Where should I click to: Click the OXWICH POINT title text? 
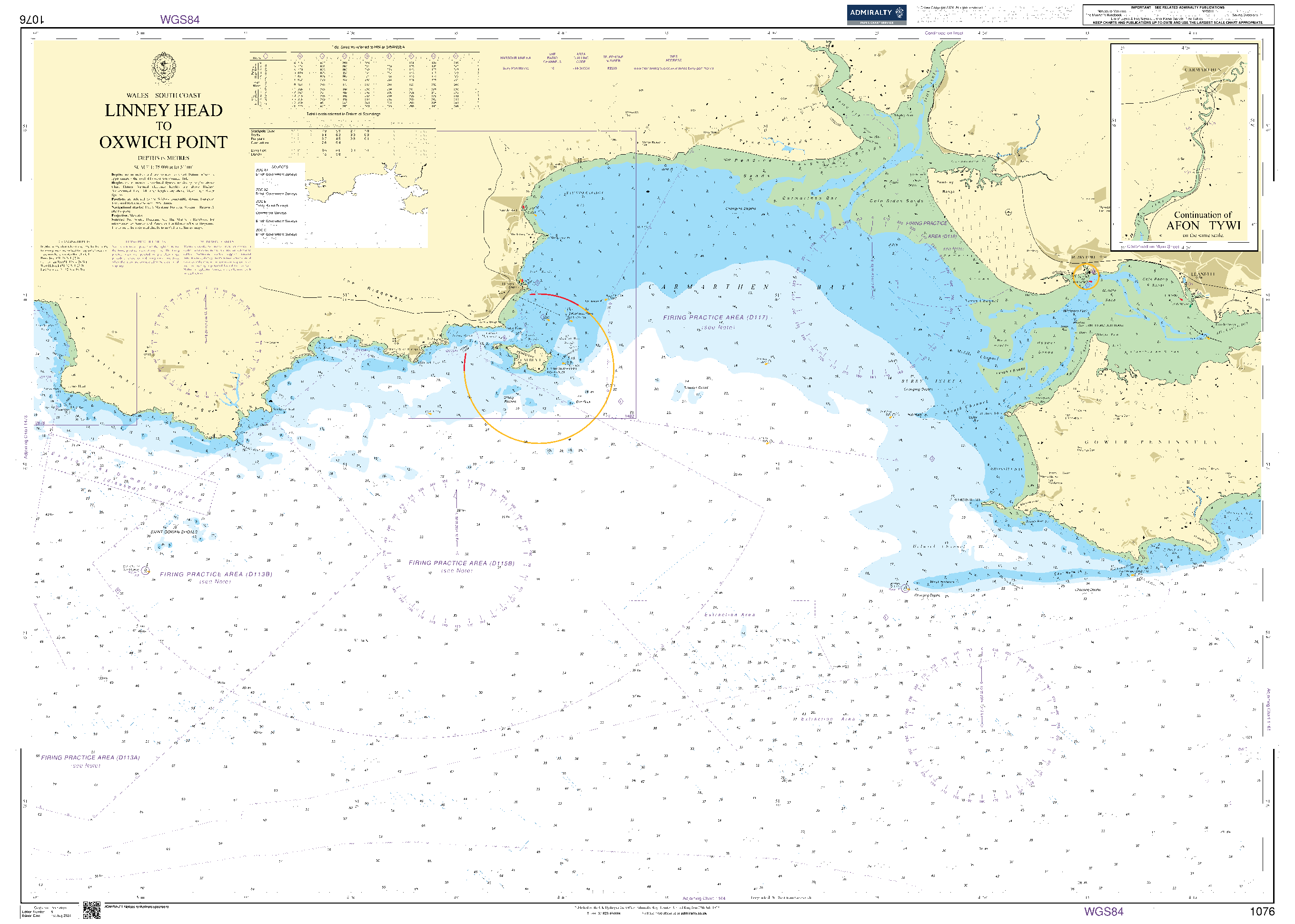163,142
